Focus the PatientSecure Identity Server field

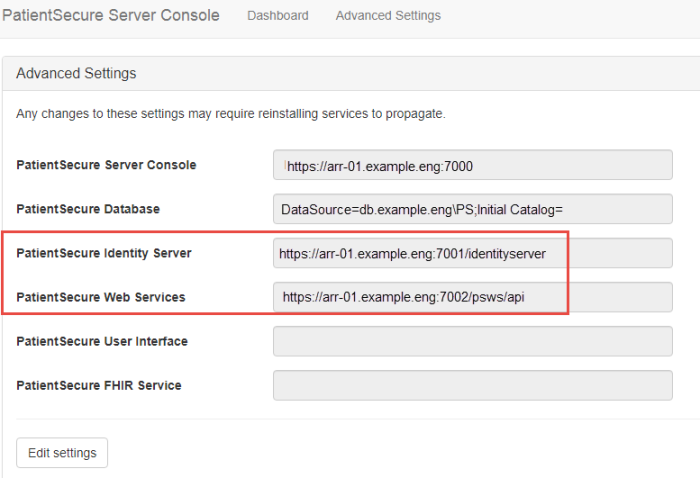tap(472, 254)
